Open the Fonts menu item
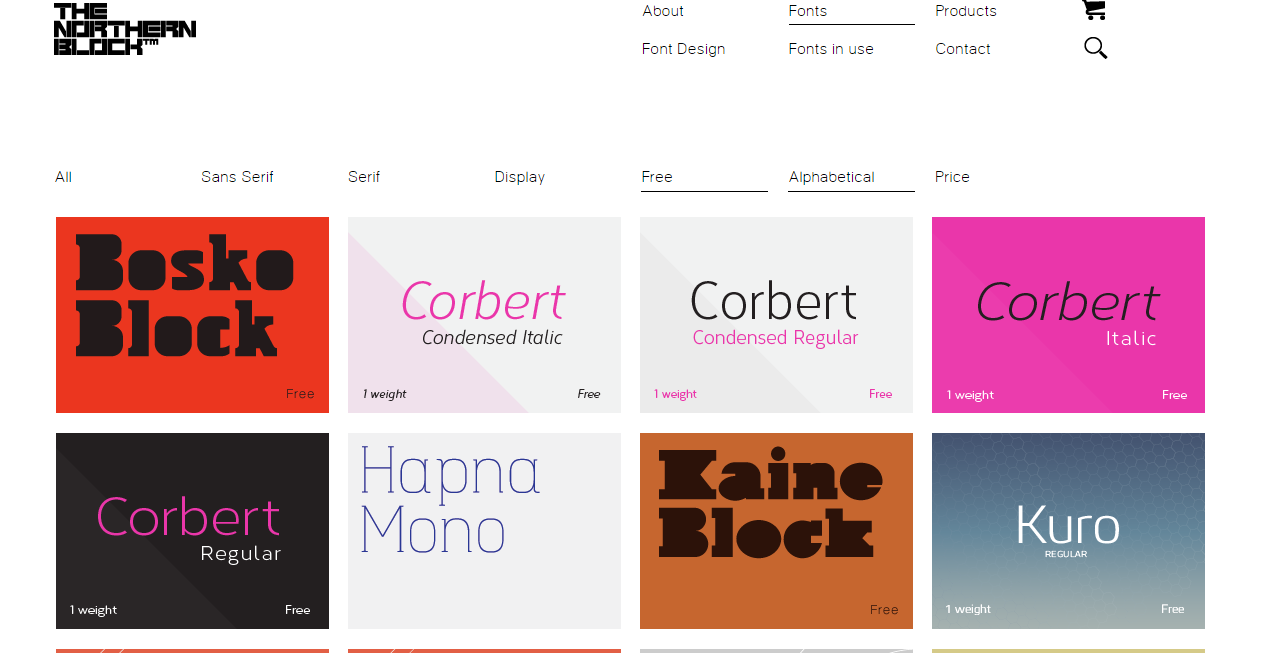This screenshot has width=1263, height=653. pyautogui.click(x=808, y=11)
